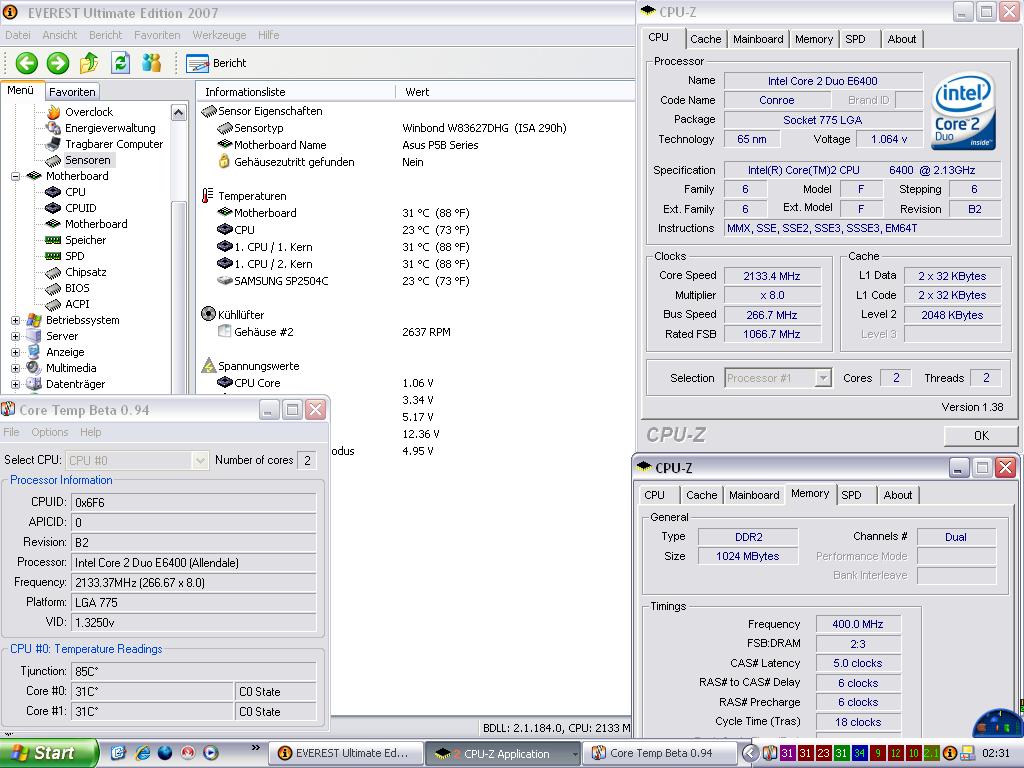
Task: Click the Winbond W83627DHG sensor type value
Action: (484, 128)
